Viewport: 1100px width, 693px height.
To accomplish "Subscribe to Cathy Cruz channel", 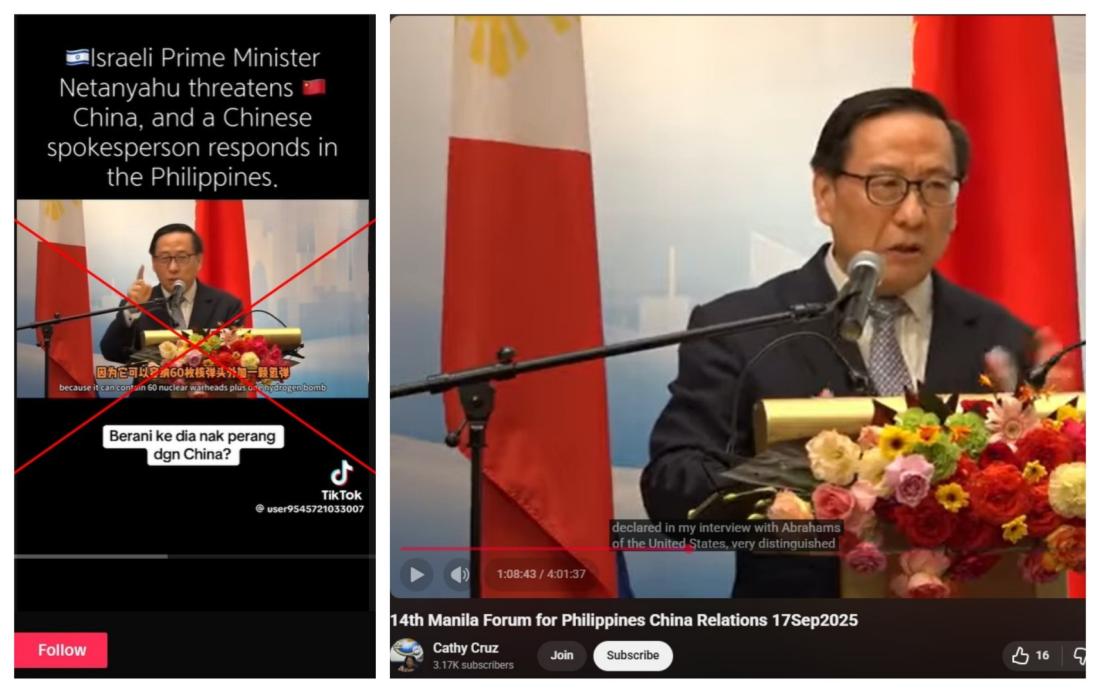I will click(x=633, y=655).
